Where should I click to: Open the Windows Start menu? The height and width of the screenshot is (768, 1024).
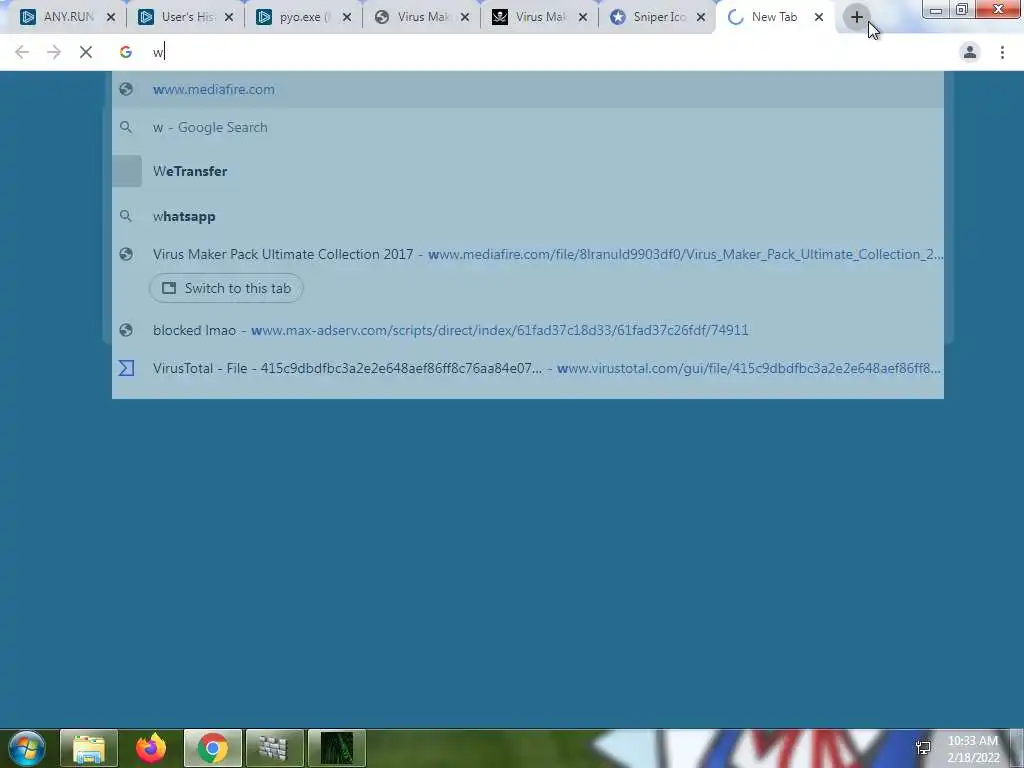[x=26, y=748]
